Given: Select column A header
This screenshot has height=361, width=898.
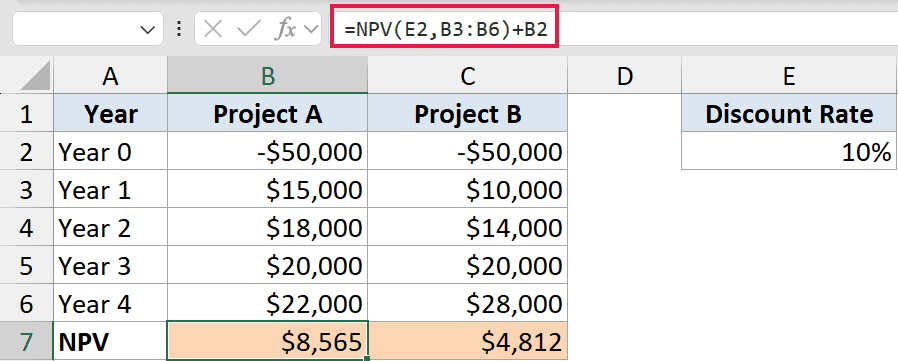Looking at the screenshot, I should point(110,76).
